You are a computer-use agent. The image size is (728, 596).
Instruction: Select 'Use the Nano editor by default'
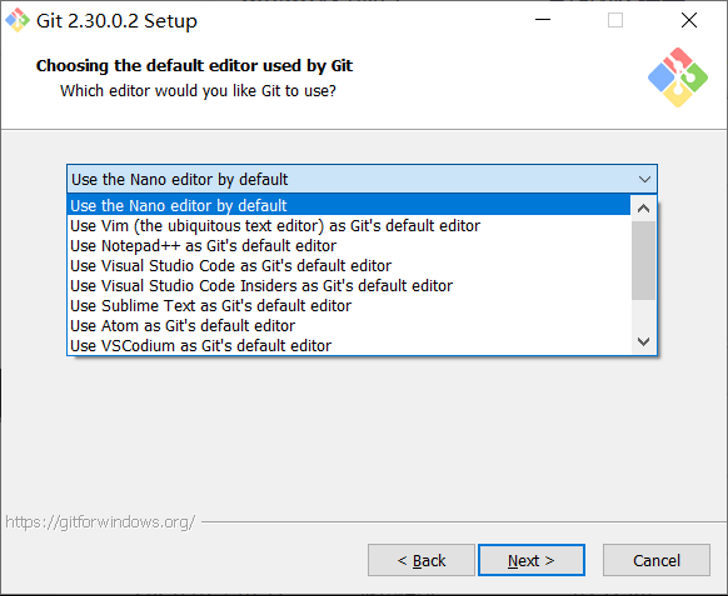click(x=179, y=206)
